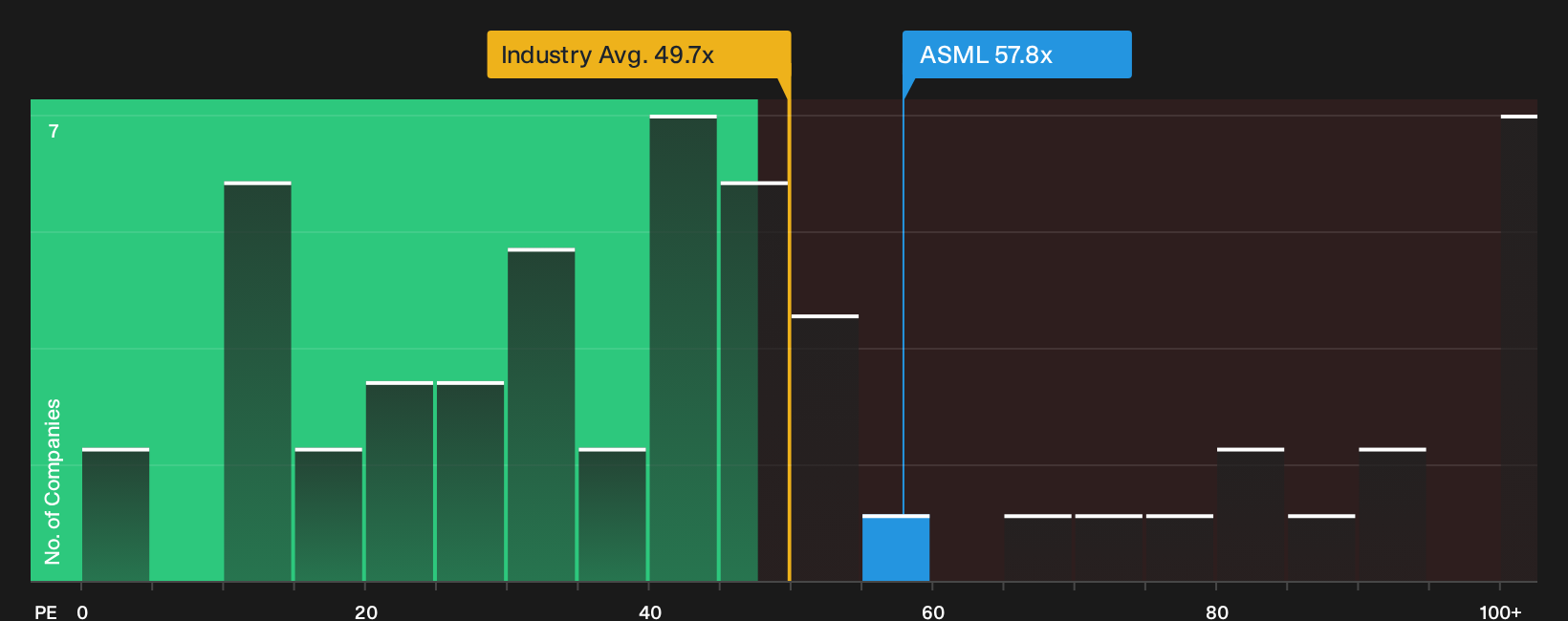Click the histogram bar at PE 20-25
This screenshot has width=1568, height=621.
[400, 482]
